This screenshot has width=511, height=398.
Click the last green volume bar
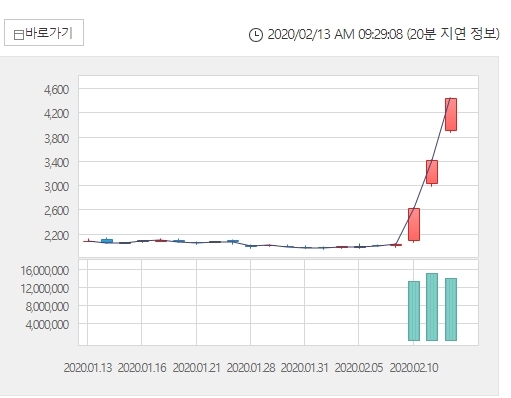coord(451,309)
